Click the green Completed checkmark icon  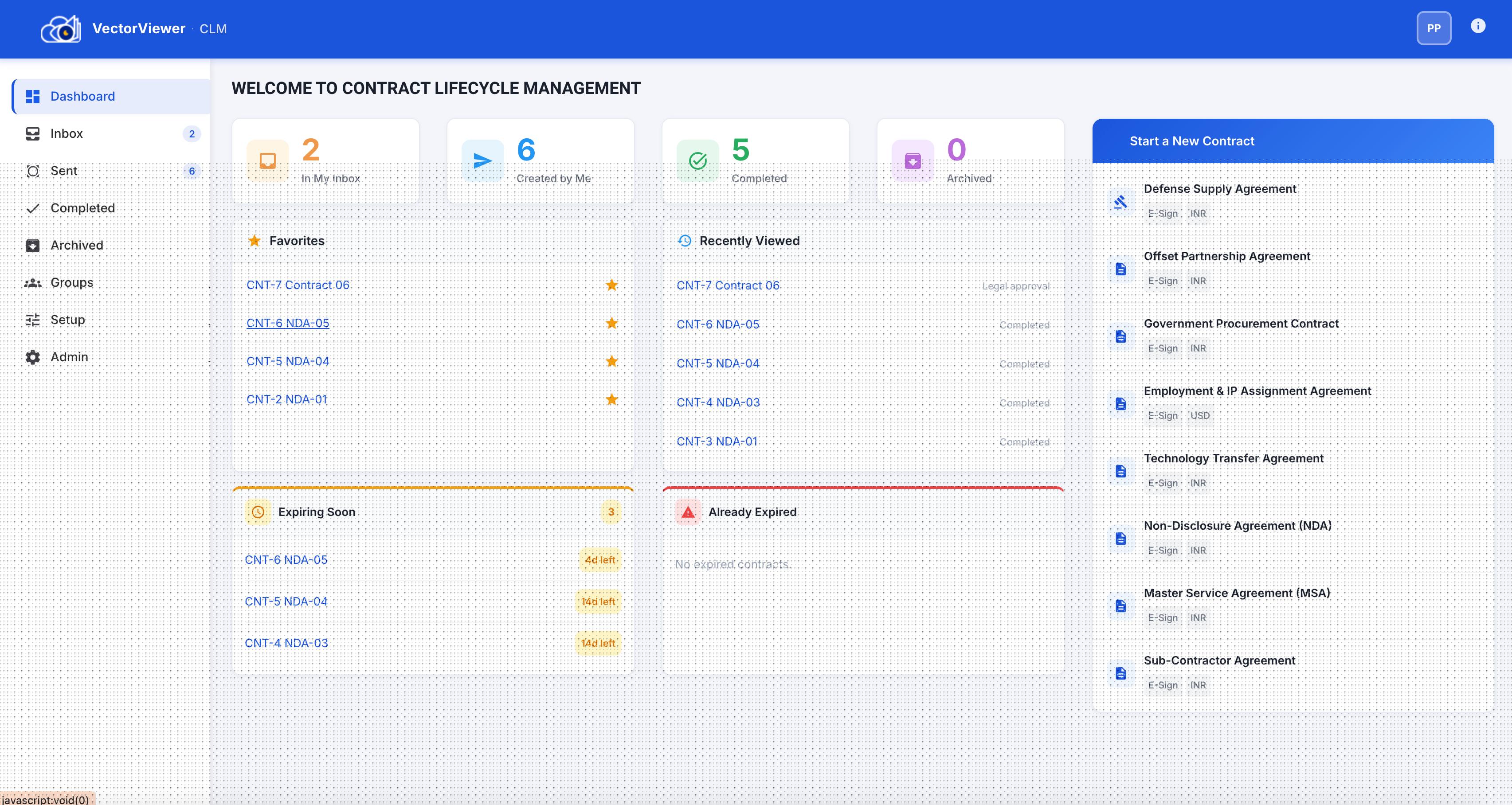pos(698,161)
